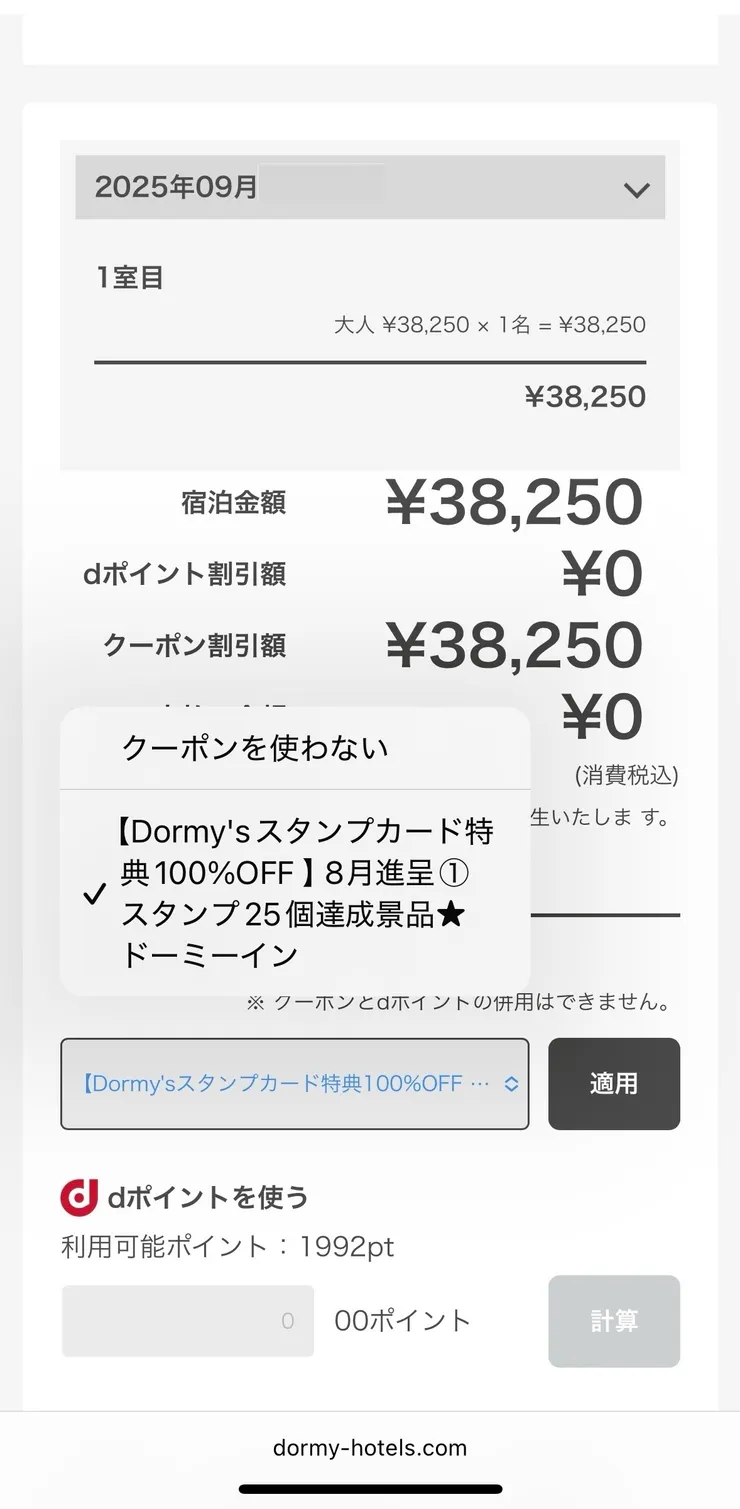
Task: Click the クーポン割引額 label
Action: pyautogui.click(x=194, y=646)
